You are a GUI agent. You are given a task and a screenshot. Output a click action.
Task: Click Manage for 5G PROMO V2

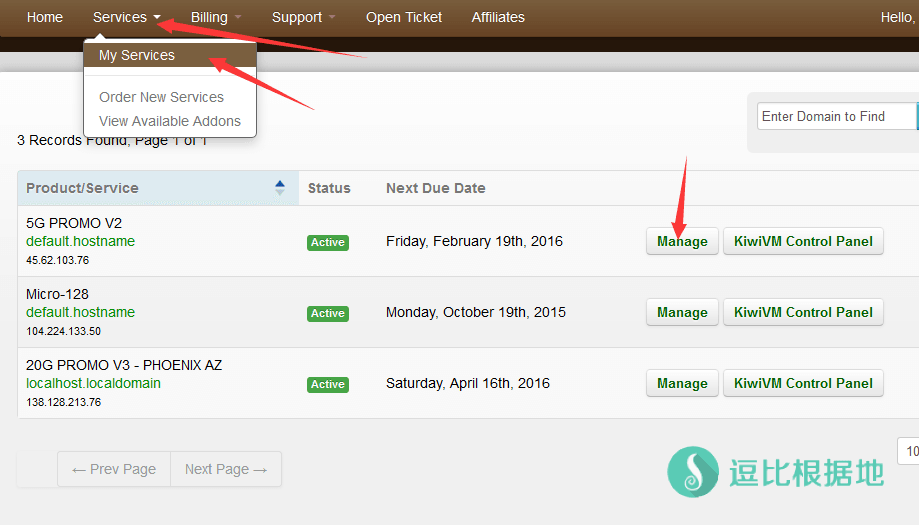point(682,241)
